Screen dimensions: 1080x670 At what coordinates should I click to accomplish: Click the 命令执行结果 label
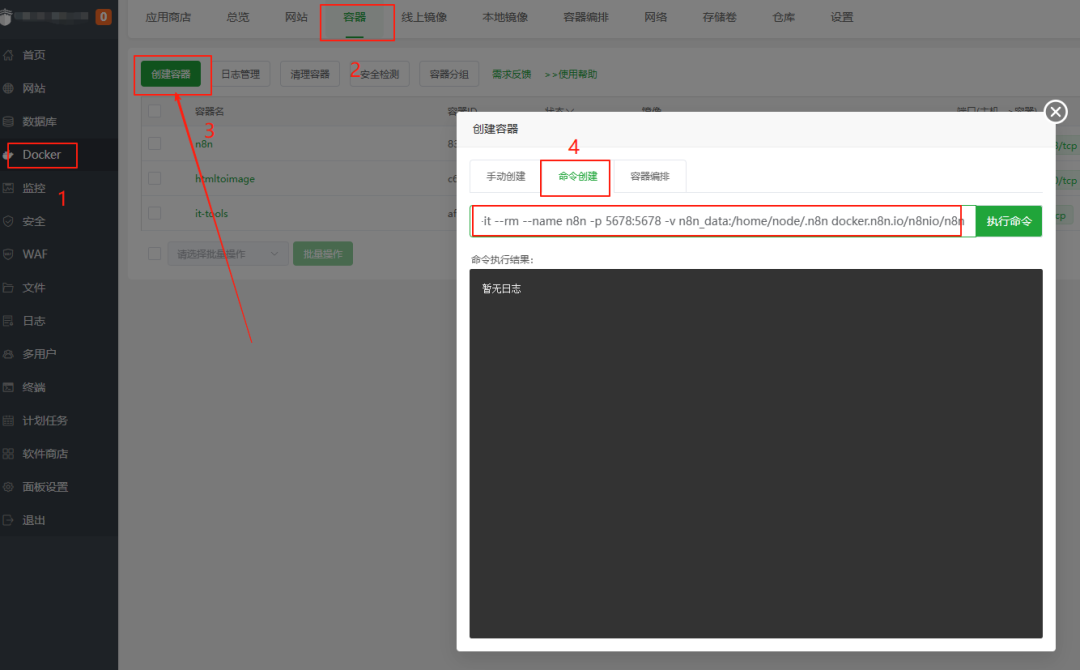(502, 260)
